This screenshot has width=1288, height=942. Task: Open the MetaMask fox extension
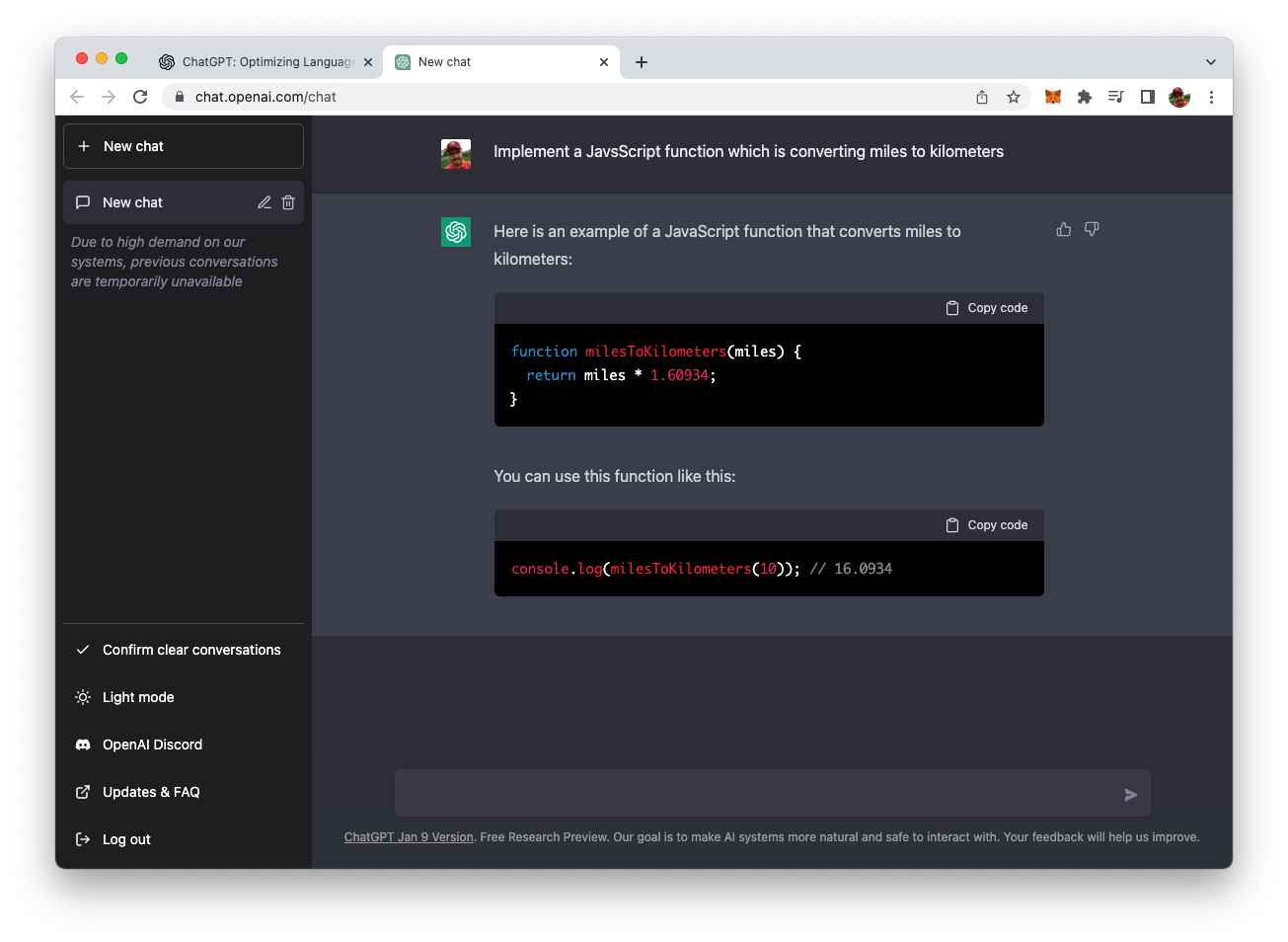pos(1053,97)
